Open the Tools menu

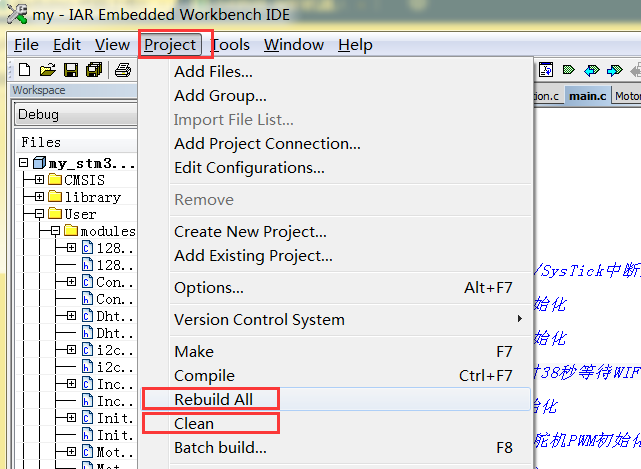[231, 45]
